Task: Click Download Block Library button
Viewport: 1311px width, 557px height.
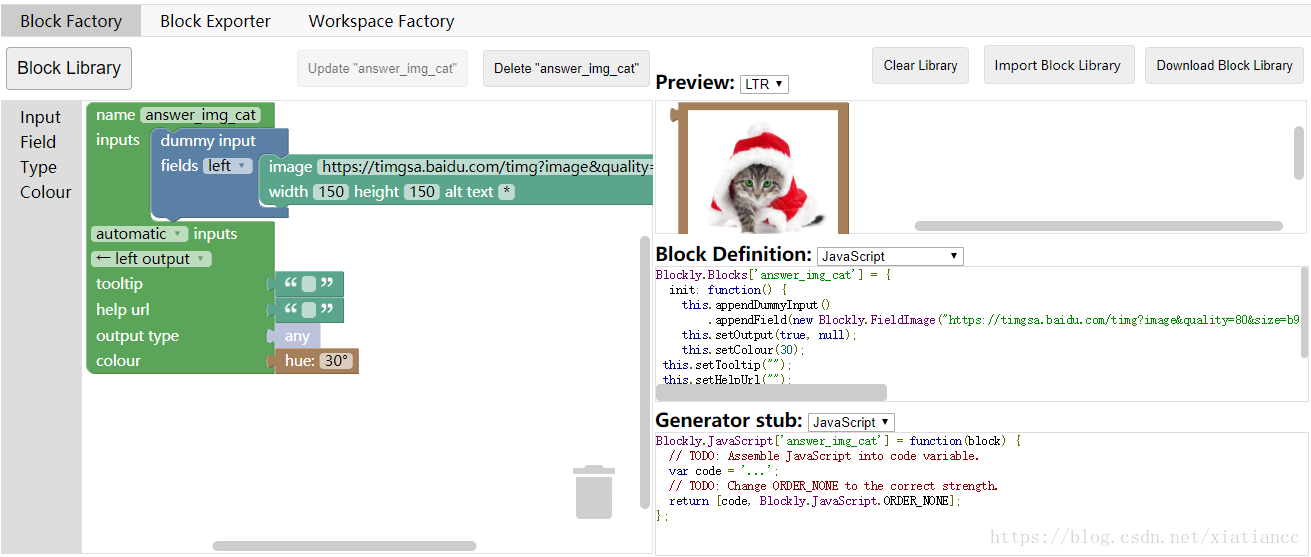Action: coord(1224,65)
